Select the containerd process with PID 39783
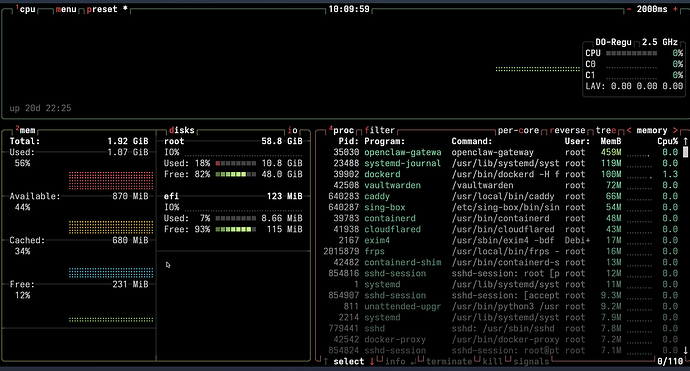 coord(501,218)
